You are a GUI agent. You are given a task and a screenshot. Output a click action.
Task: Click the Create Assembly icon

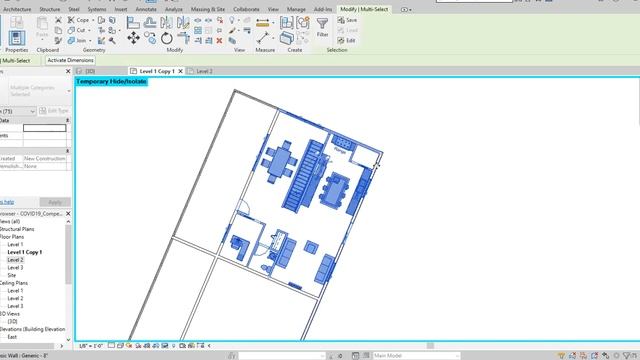tap(287, 23)
